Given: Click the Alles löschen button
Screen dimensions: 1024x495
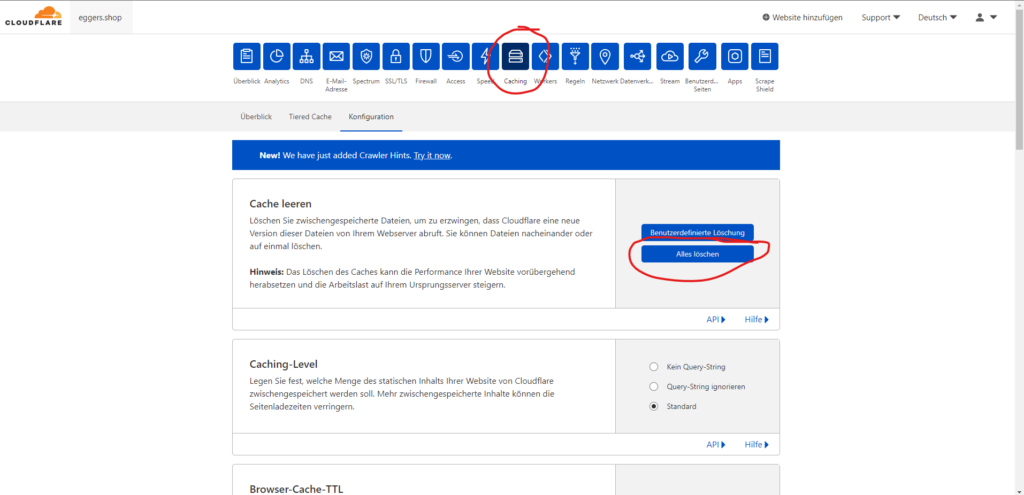Looking at the screenshot, I should pyautogui.click(x=697, y=254).
